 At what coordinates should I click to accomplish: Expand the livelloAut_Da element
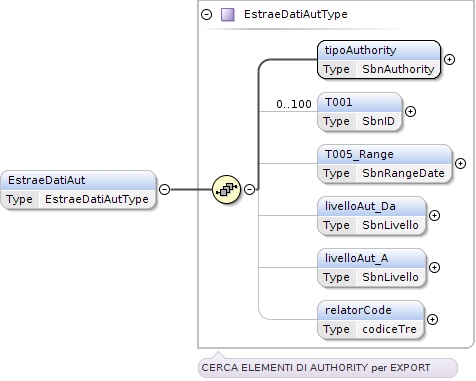(434, 215)
